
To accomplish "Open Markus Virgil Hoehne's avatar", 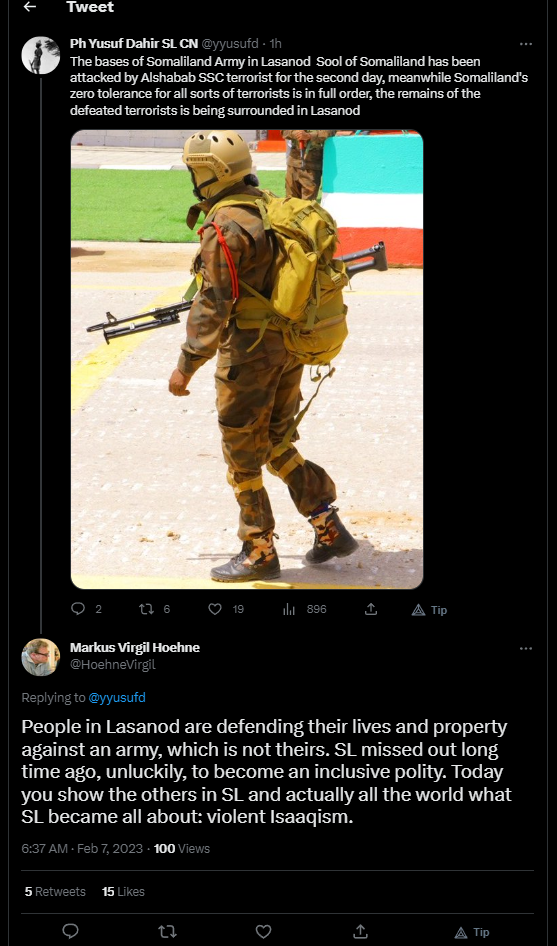I will [x=40, y=657].
